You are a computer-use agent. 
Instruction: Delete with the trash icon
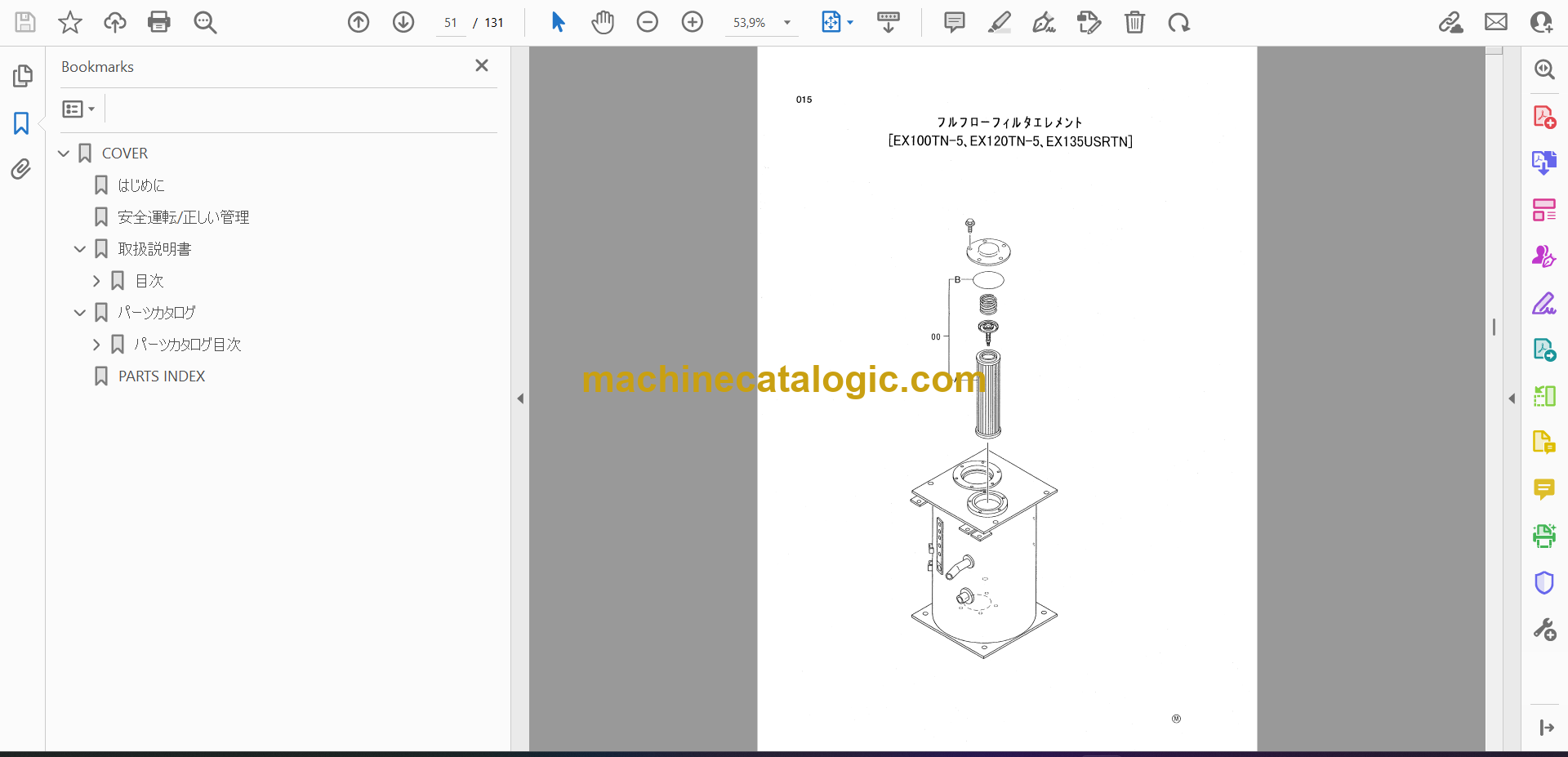1135,22
